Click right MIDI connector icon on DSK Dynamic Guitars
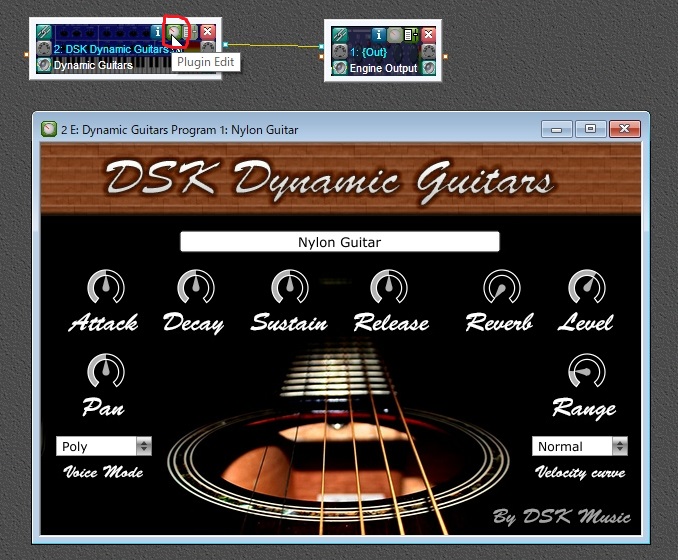This screenshot has width=678, height=560. [208, 48]
